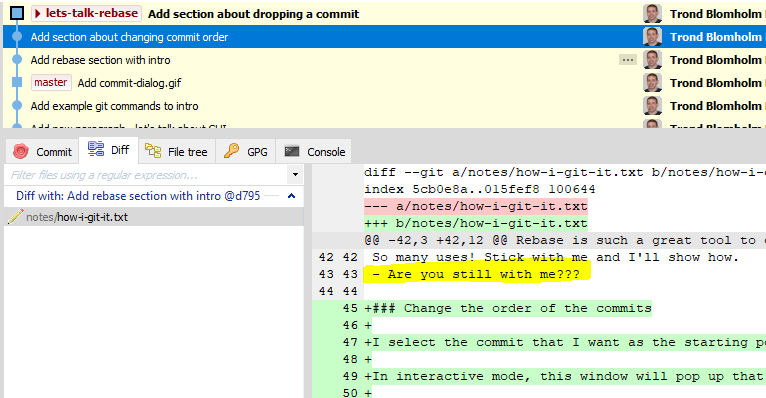Open the file filter dropdown arrow

click(x=295, y=175)
